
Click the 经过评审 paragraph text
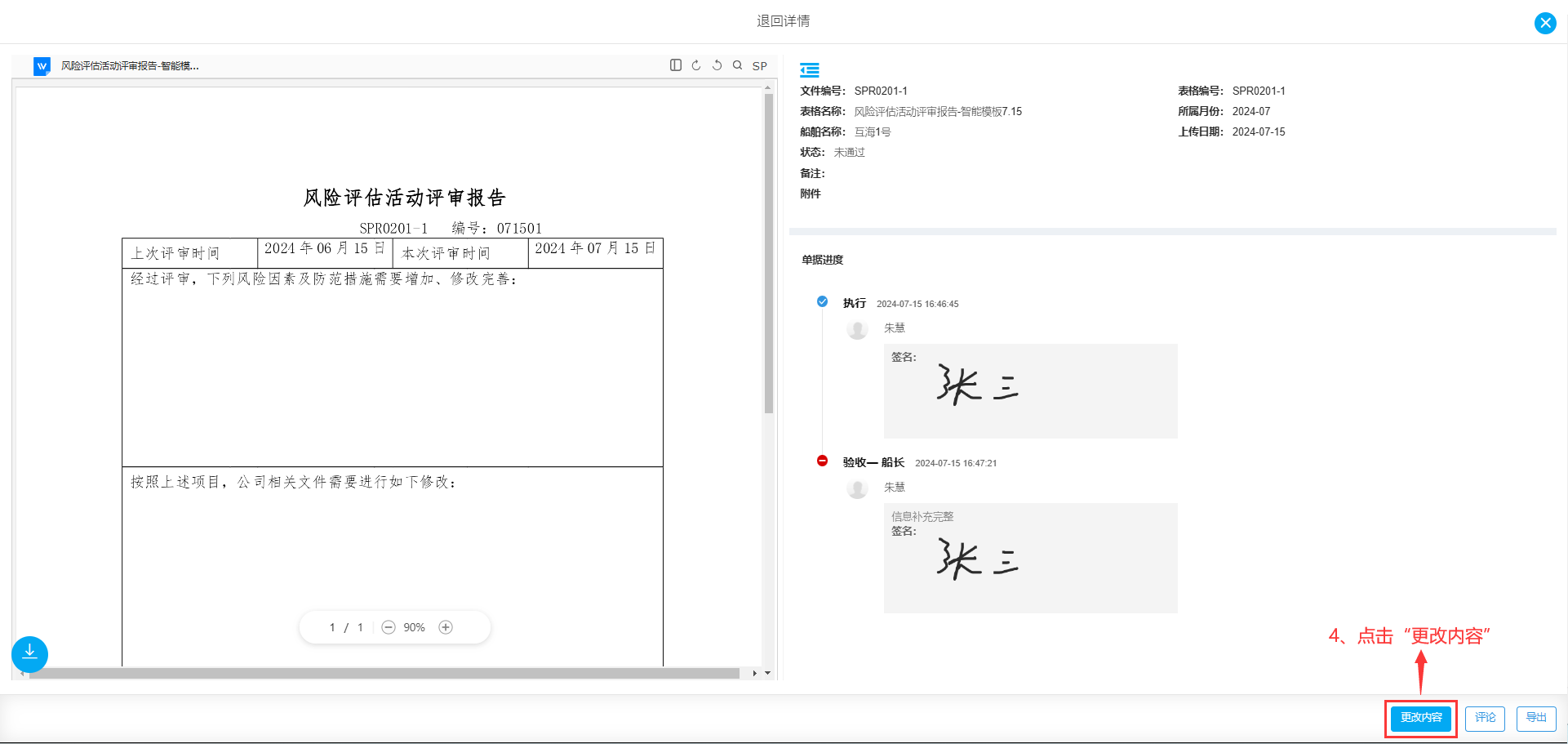pyautogui.click(x=324, y=279)
